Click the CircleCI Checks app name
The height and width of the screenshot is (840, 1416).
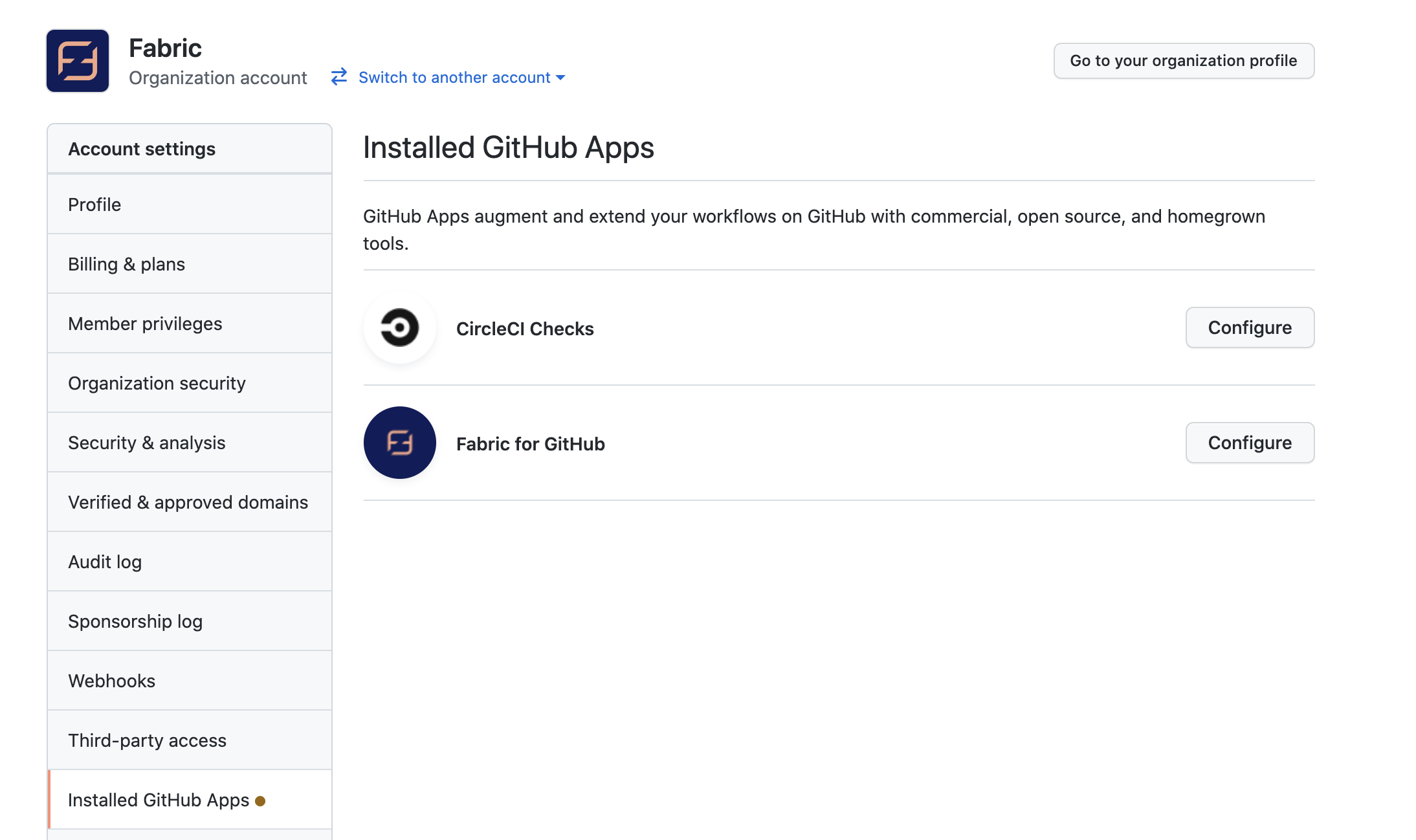(x=525, y=329)
